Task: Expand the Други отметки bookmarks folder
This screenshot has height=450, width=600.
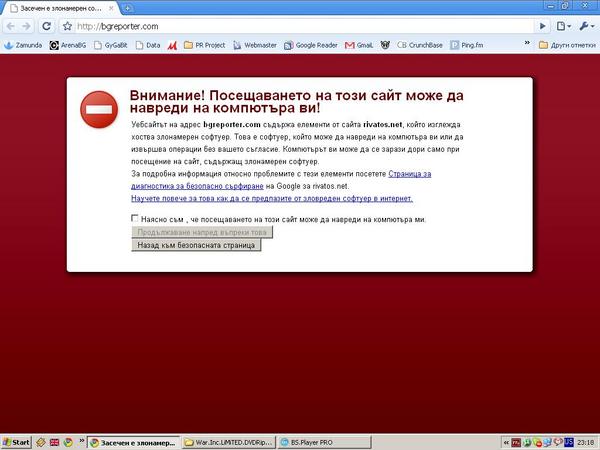Action: pyautogui.click(x=567, y=45)
